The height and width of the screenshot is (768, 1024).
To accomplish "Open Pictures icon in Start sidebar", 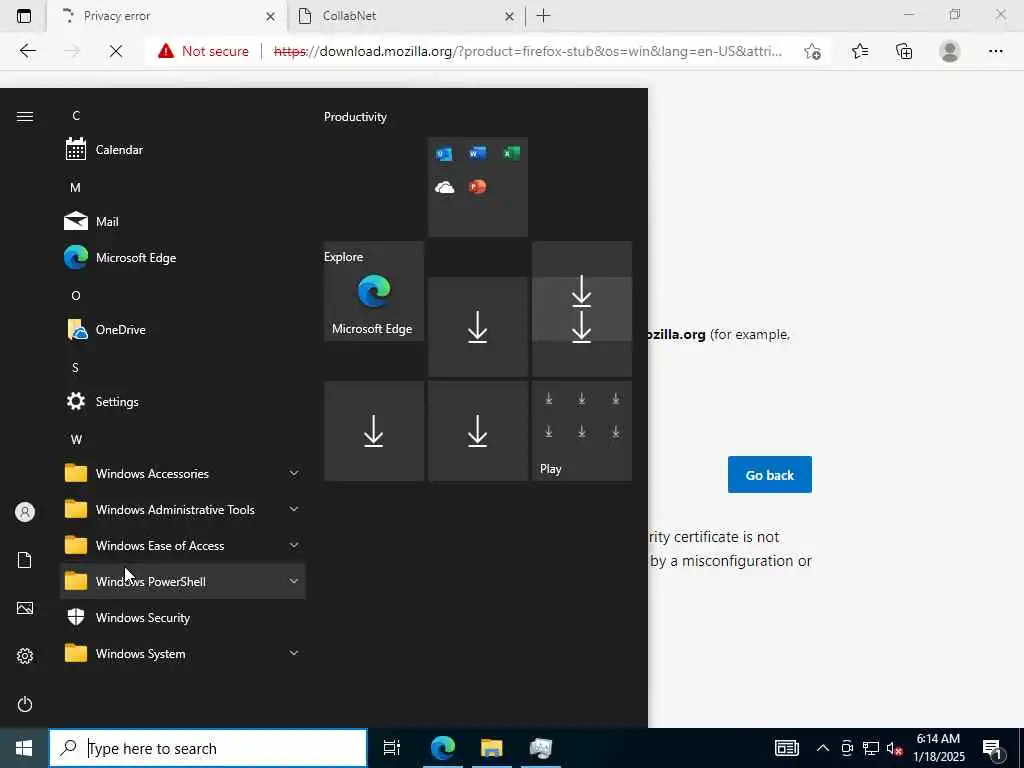I will tap(25, 608).
